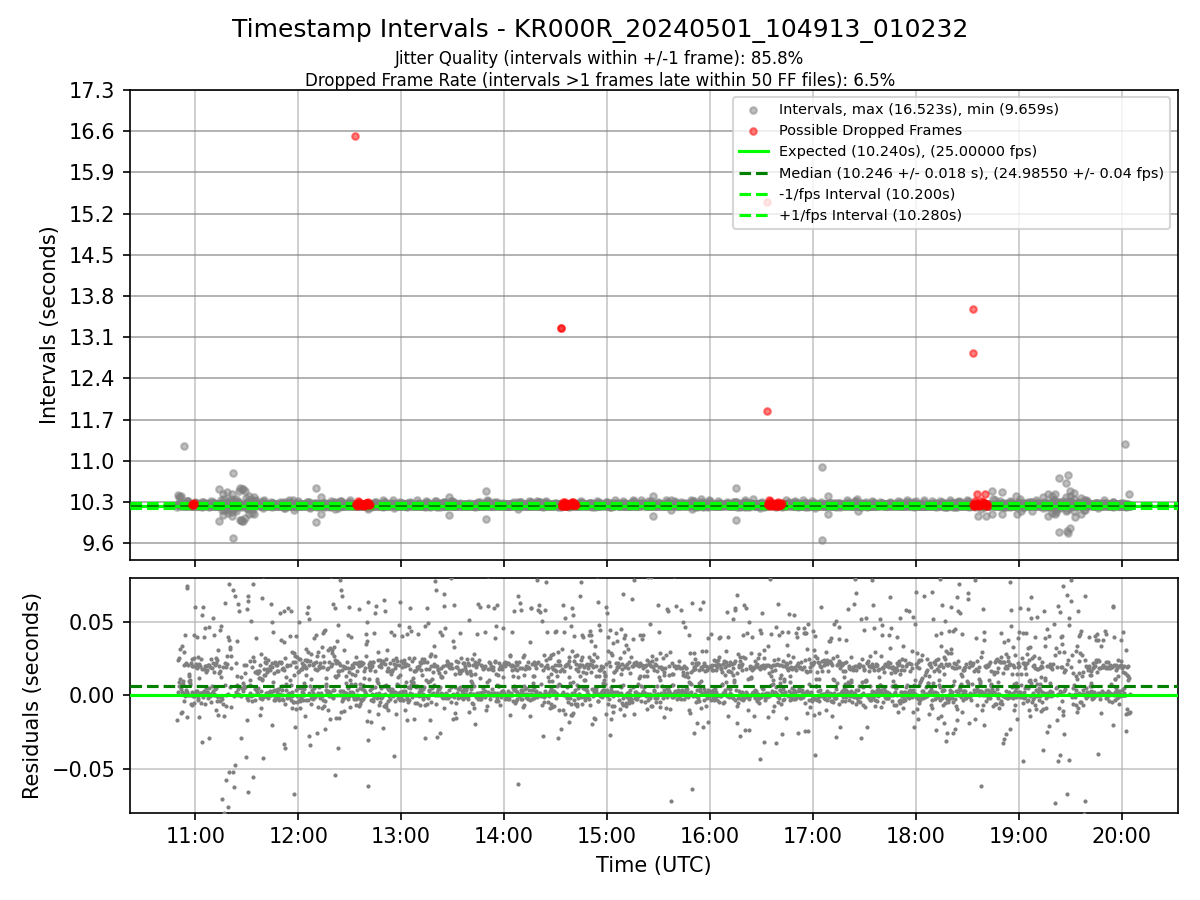1200x900 pixels.
Task: Click the "Residuals (seconds)" y-axis label
Action: 31,696
